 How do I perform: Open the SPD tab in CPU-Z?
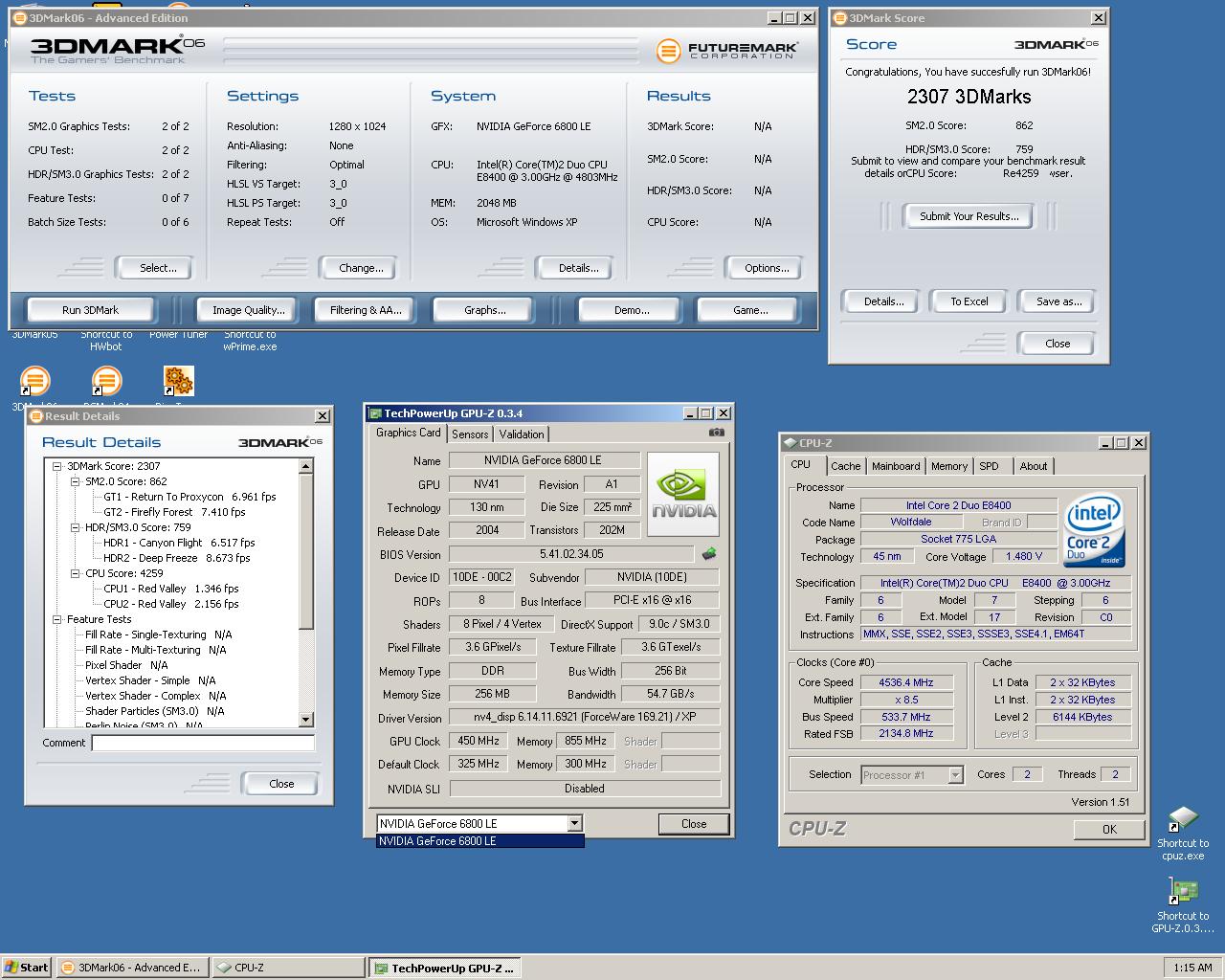[x=990, y=466]
